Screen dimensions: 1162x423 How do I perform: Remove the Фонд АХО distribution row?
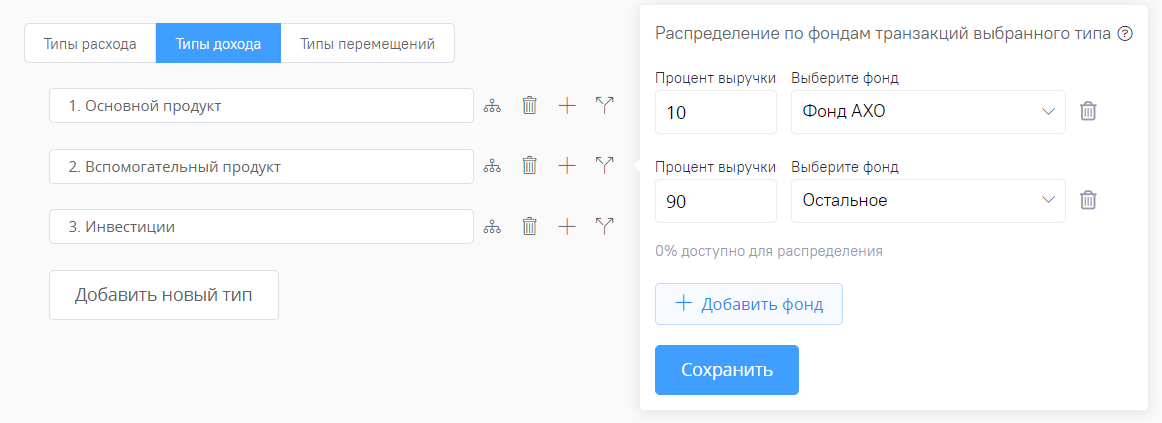1088,111
